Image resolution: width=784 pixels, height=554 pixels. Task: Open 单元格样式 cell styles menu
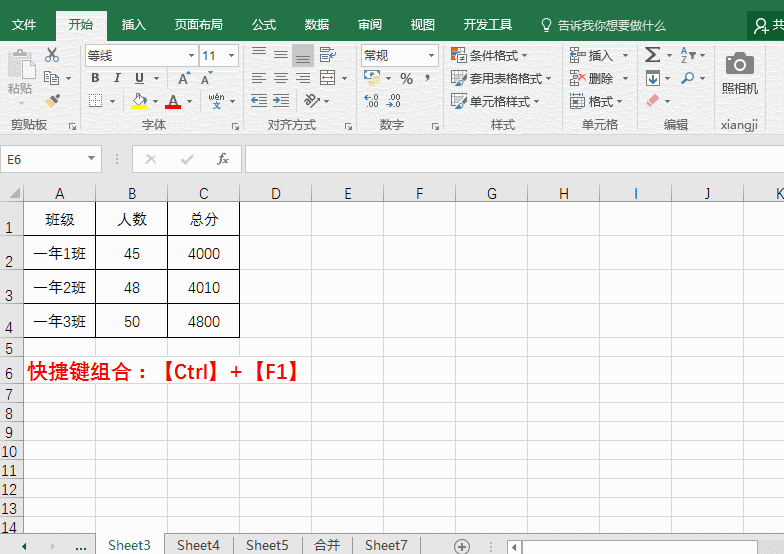pos(495,101)
